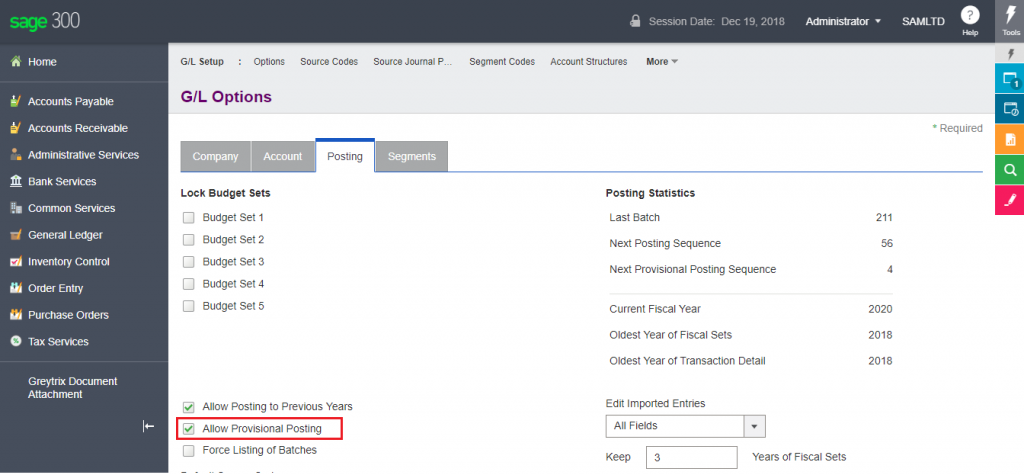Open Account Structures setup page
This screenshot has width=1024, height=475.
588,62
